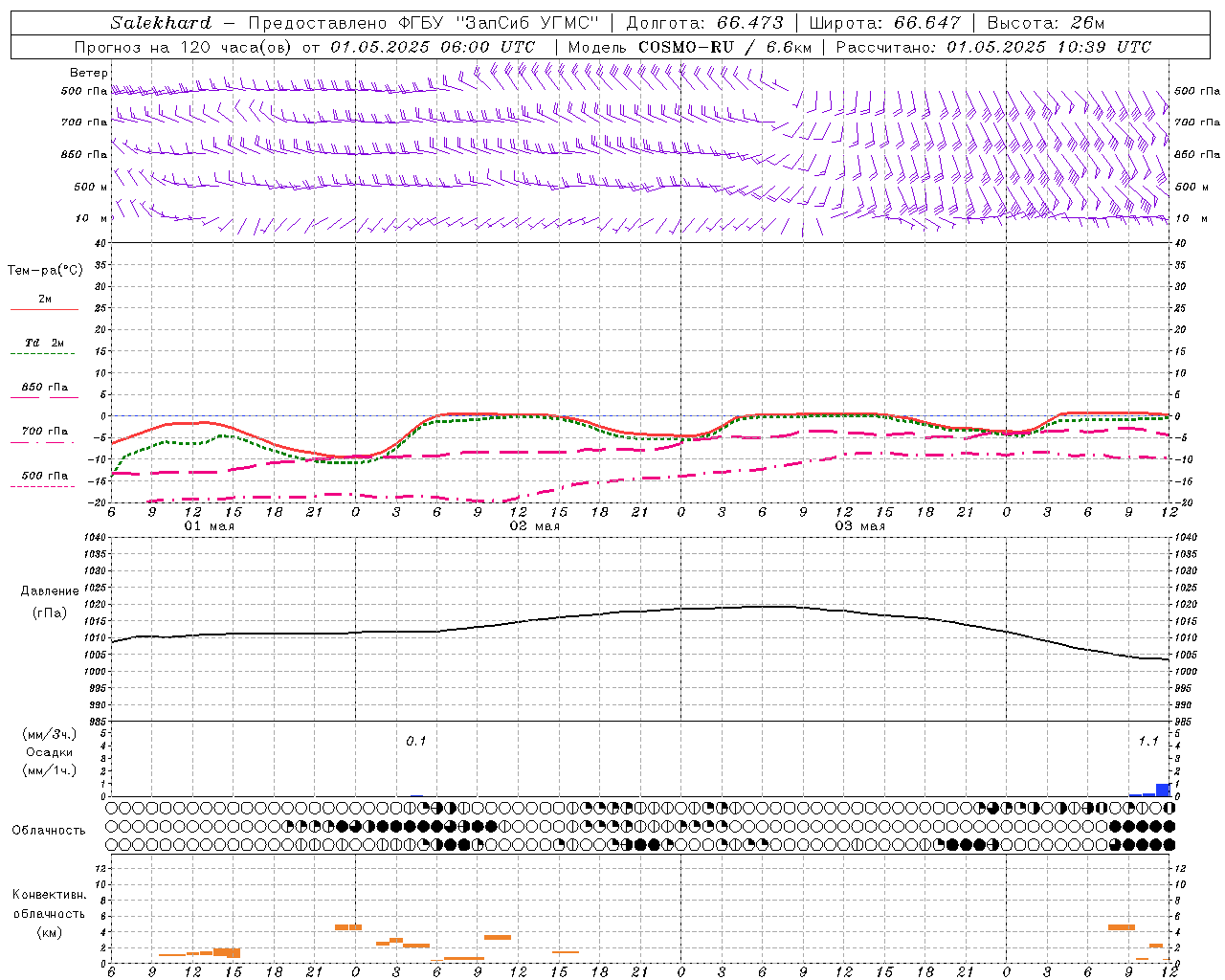Click the station name Salekhard in header
Screen dimensions: 1225x980
pos(161,23)
